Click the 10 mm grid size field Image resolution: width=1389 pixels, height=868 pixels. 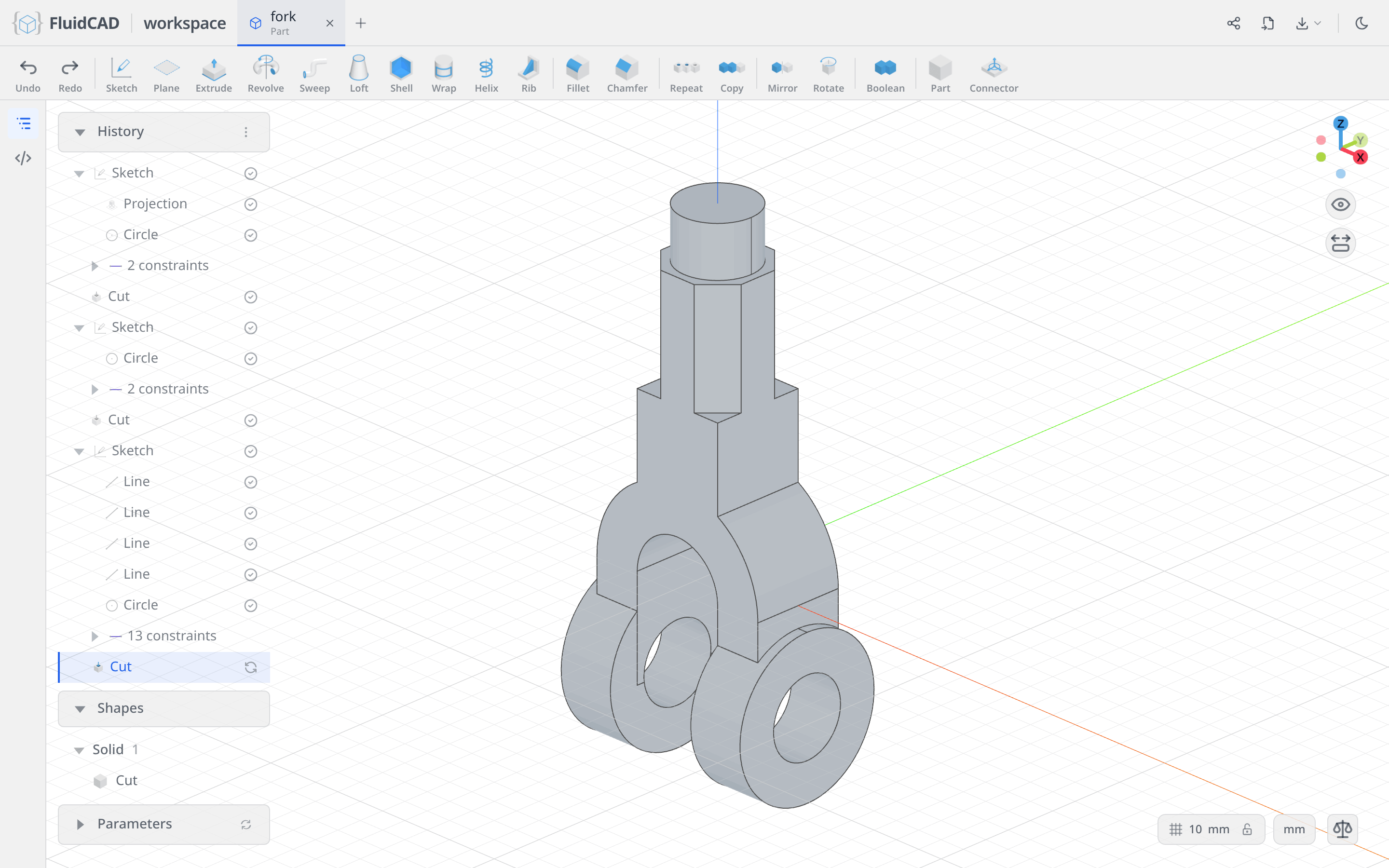1209,829
